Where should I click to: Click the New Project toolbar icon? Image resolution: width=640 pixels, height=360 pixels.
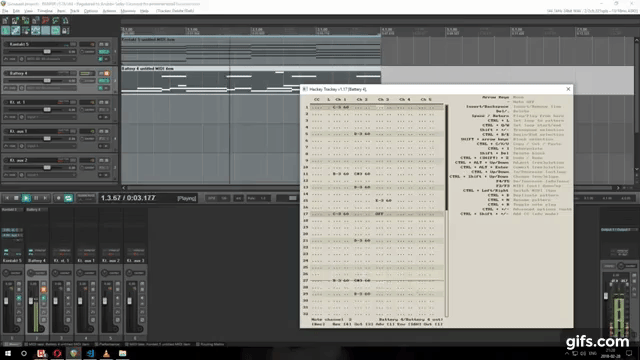5,20
